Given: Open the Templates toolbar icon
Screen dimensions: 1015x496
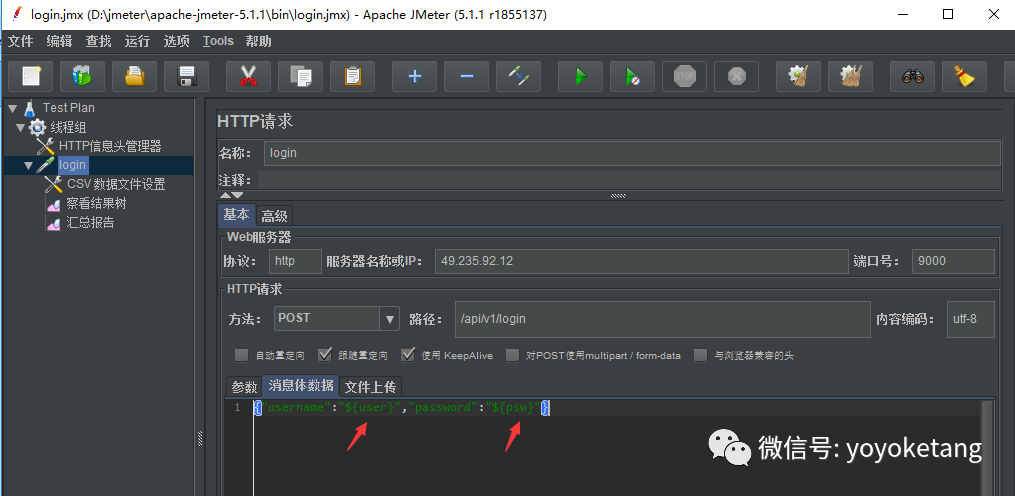Looking at the screenshot, I should pos(82,76).
